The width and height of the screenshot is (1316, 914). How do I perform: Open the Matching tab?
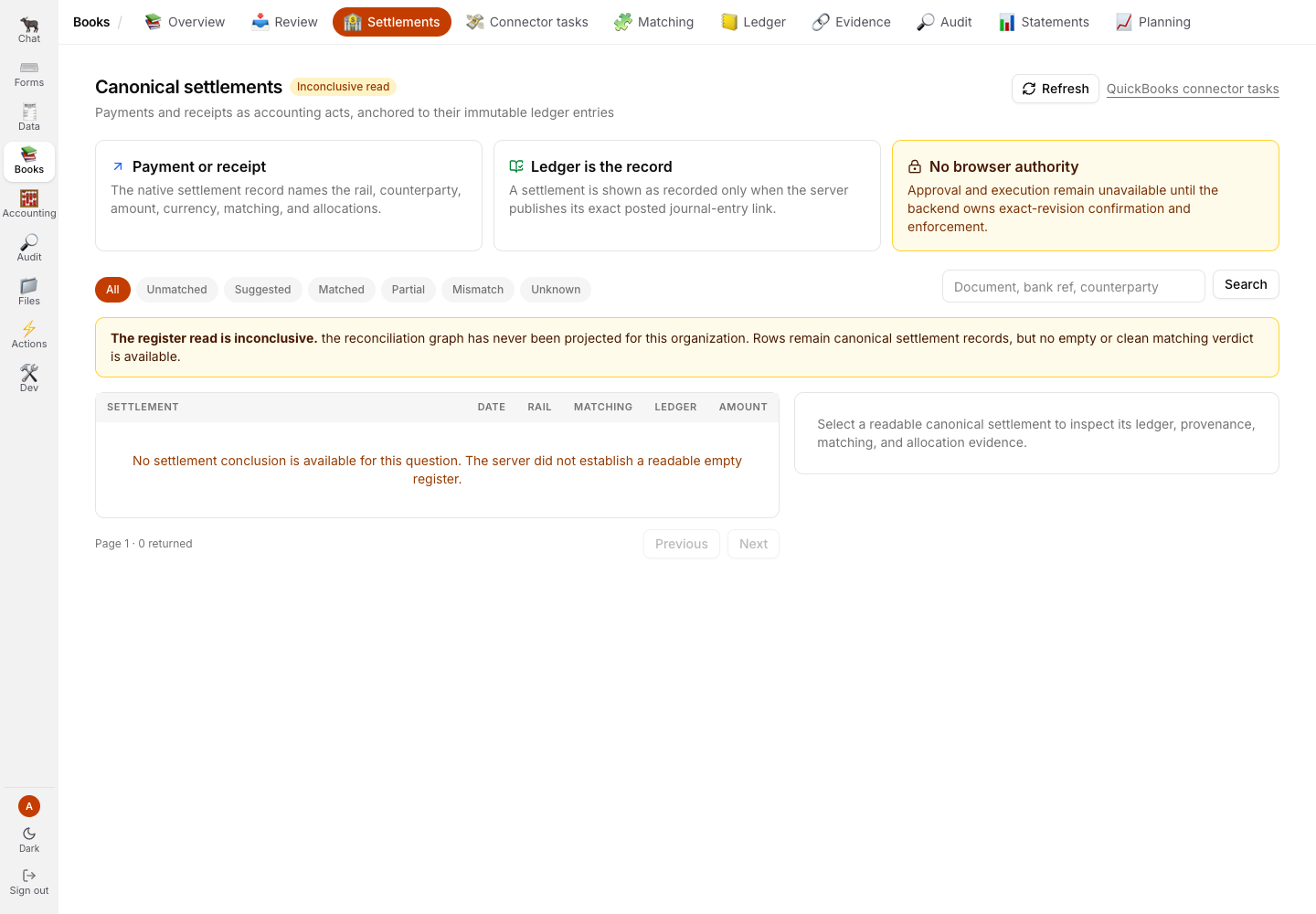pyautogui.click(x=654, y=22)
